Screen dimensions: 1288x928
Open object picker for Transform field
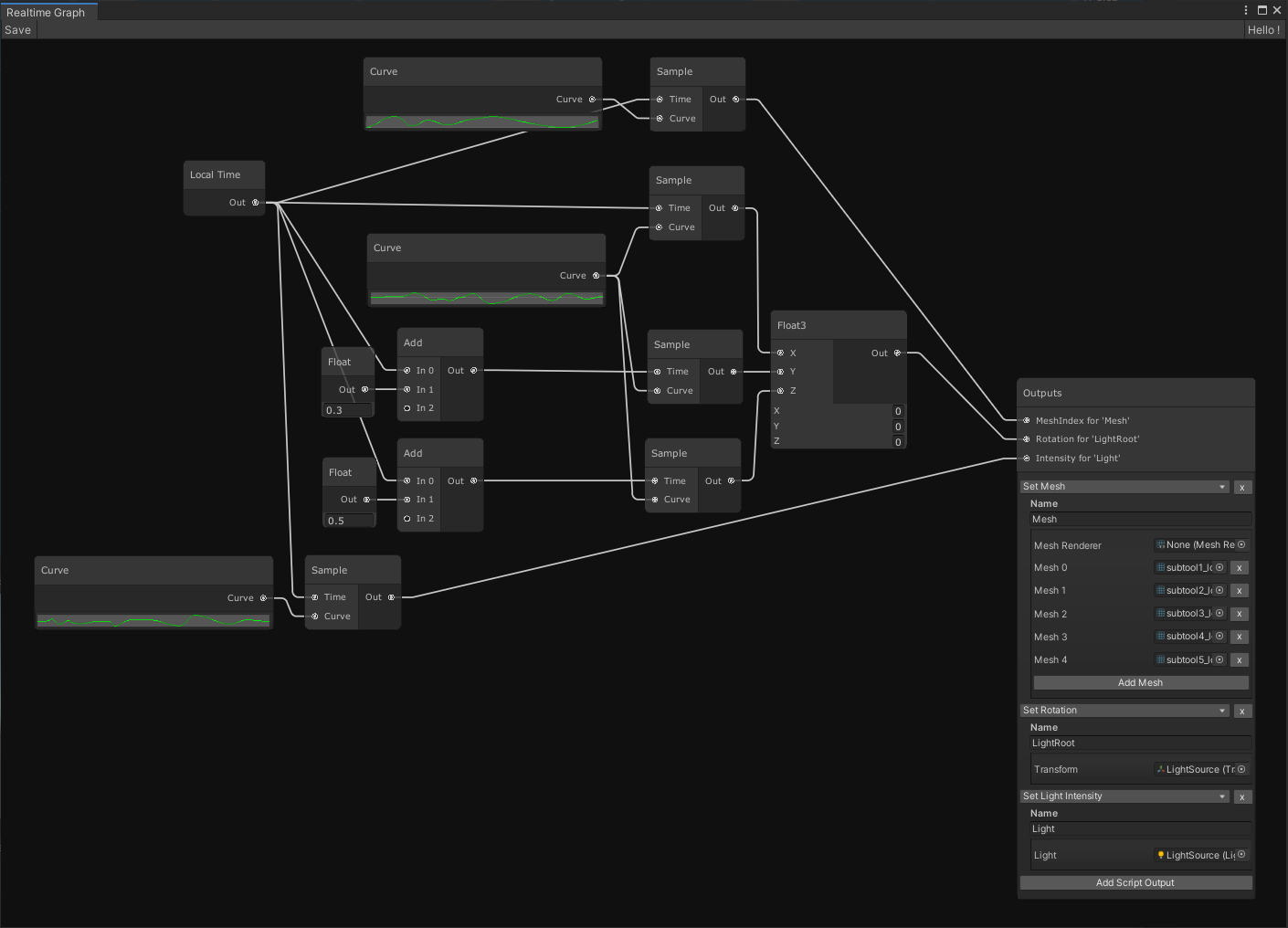1241,769
